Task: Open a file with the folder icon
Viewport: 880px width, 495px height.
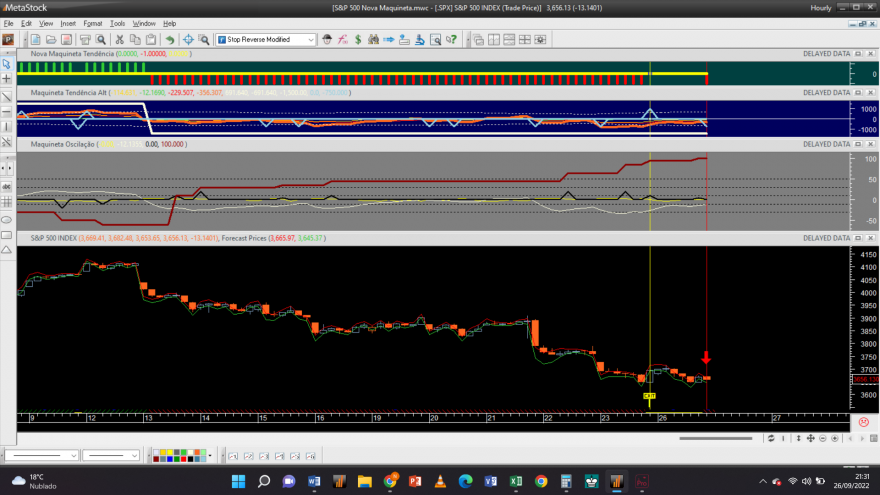Action: [51, 39]
